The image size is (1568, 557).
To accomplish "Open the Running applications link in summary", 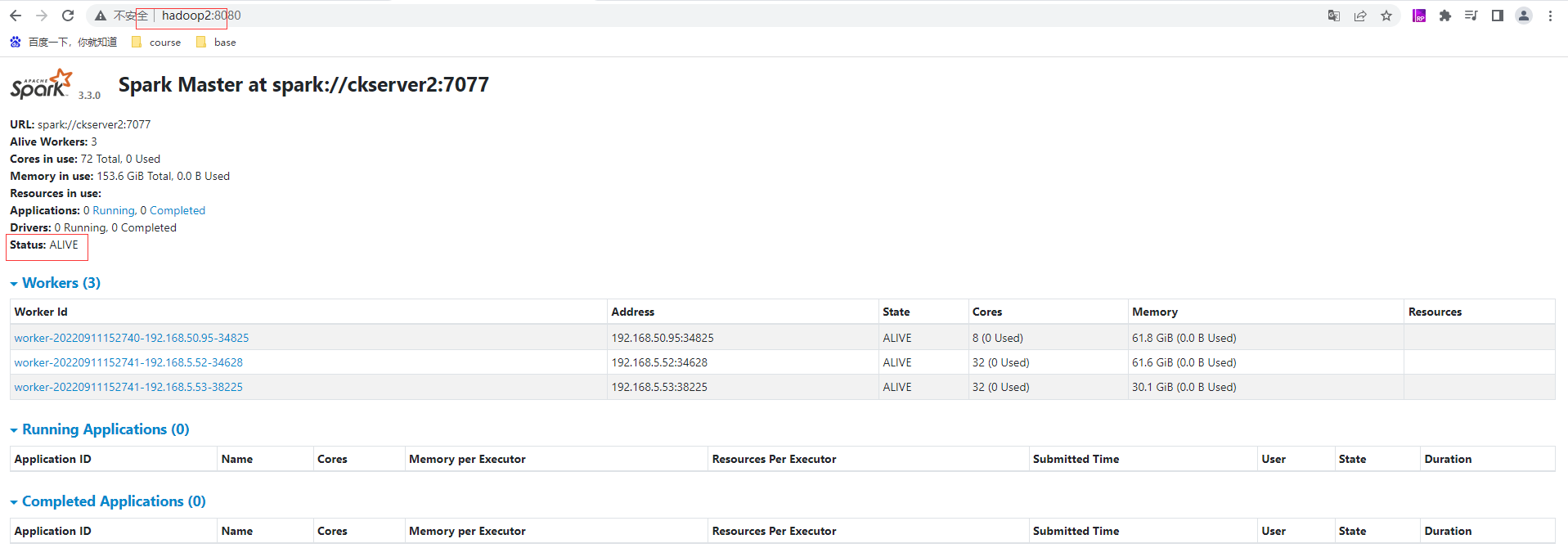I will click(x=114, y=210).
